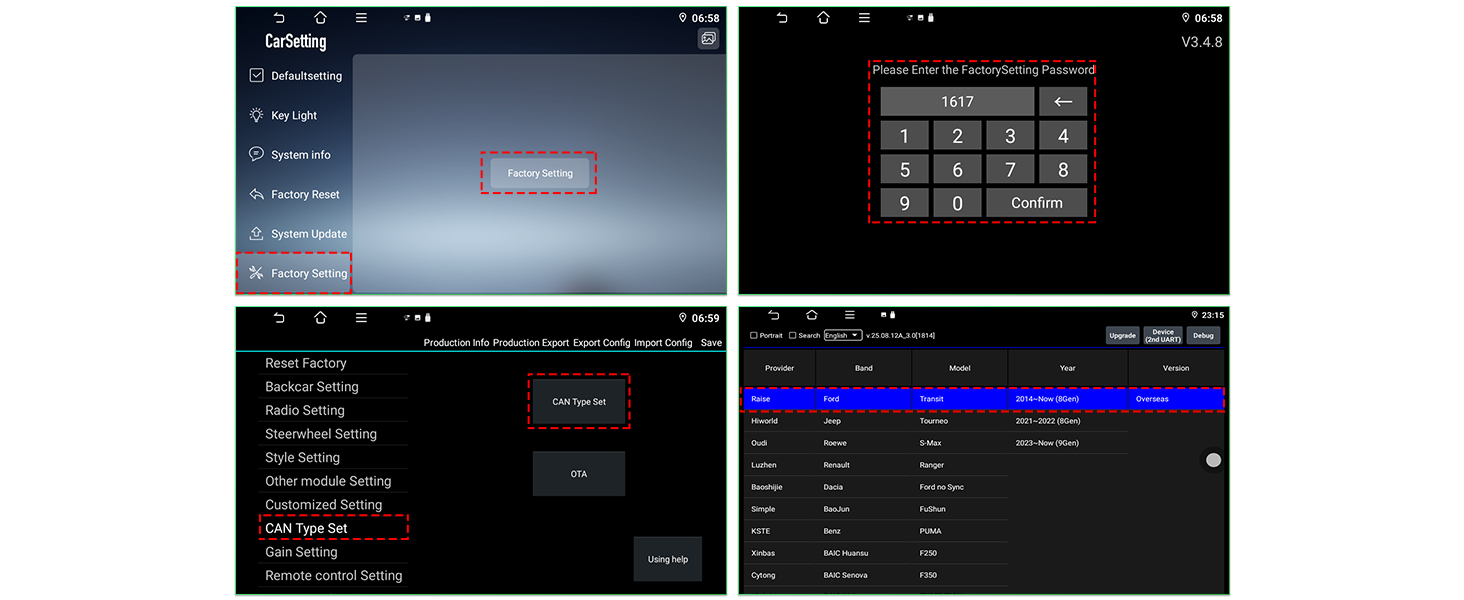Enable the Portrait checkbox

pos(754,336)
